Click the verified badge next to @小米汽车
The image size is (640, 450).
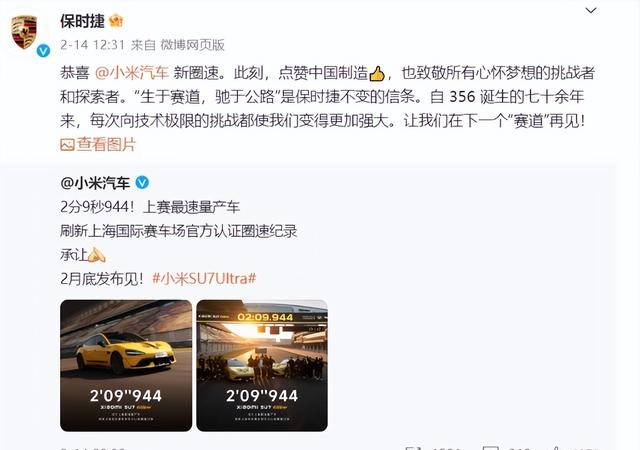tap(142, 182)
